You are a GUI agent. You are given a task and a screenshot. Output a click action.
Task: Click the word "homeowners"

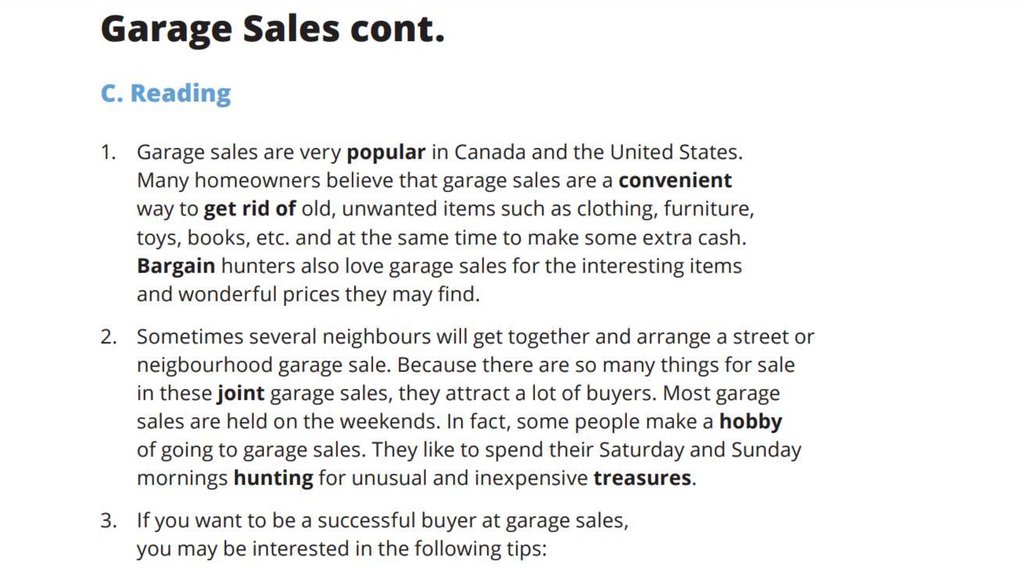pos(260,181)
